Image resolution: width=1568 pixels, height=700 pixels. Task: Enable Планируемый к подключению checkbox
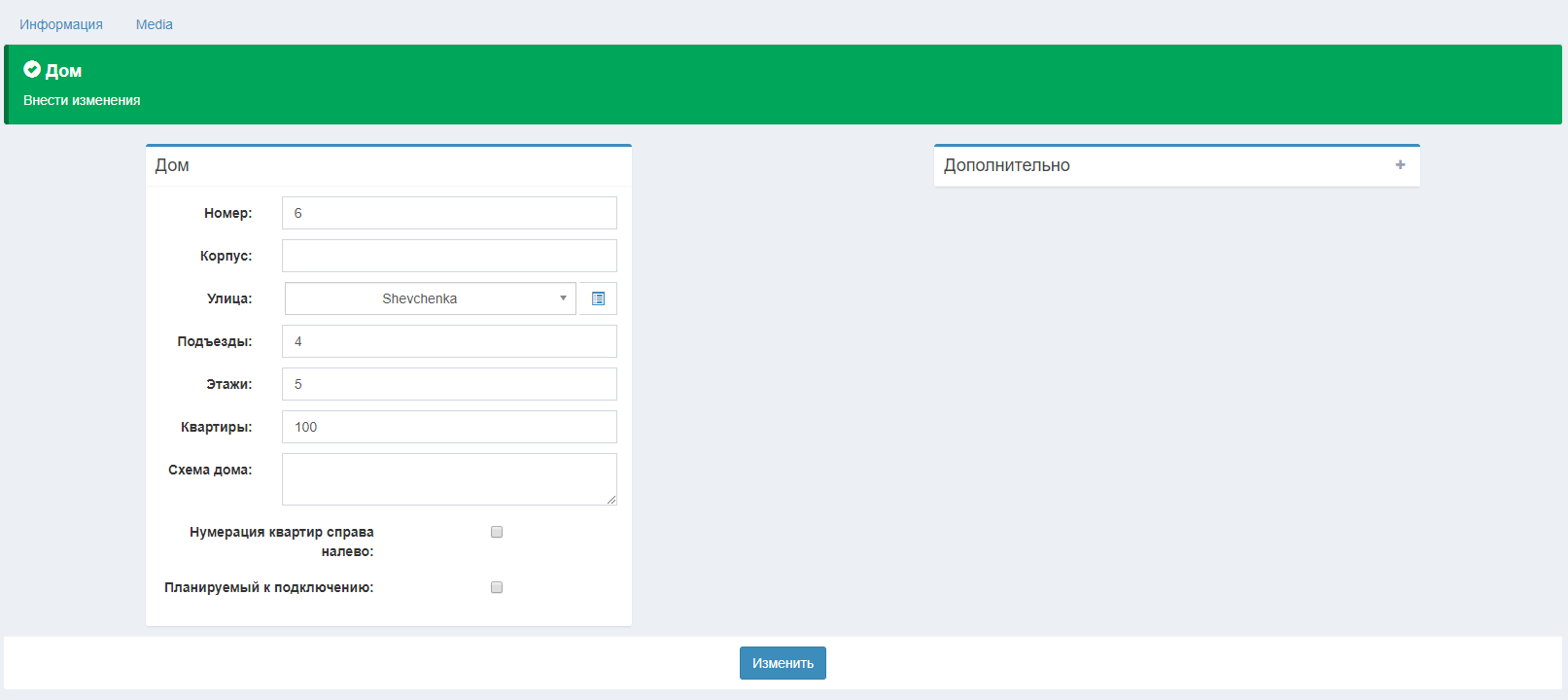point(497,587)
